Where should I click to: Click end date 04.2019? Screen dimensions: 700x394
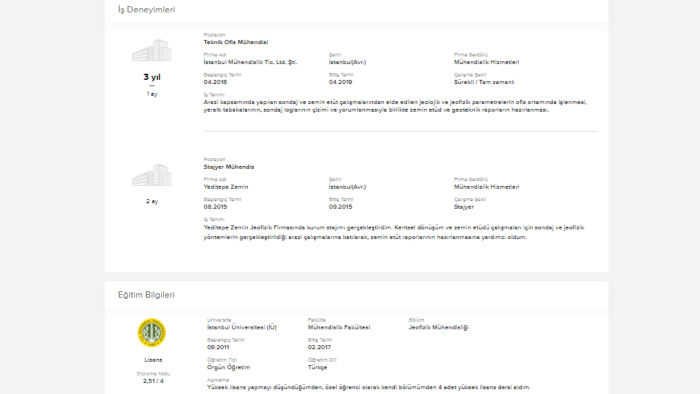pyautogui.click(x=341, y=82)
